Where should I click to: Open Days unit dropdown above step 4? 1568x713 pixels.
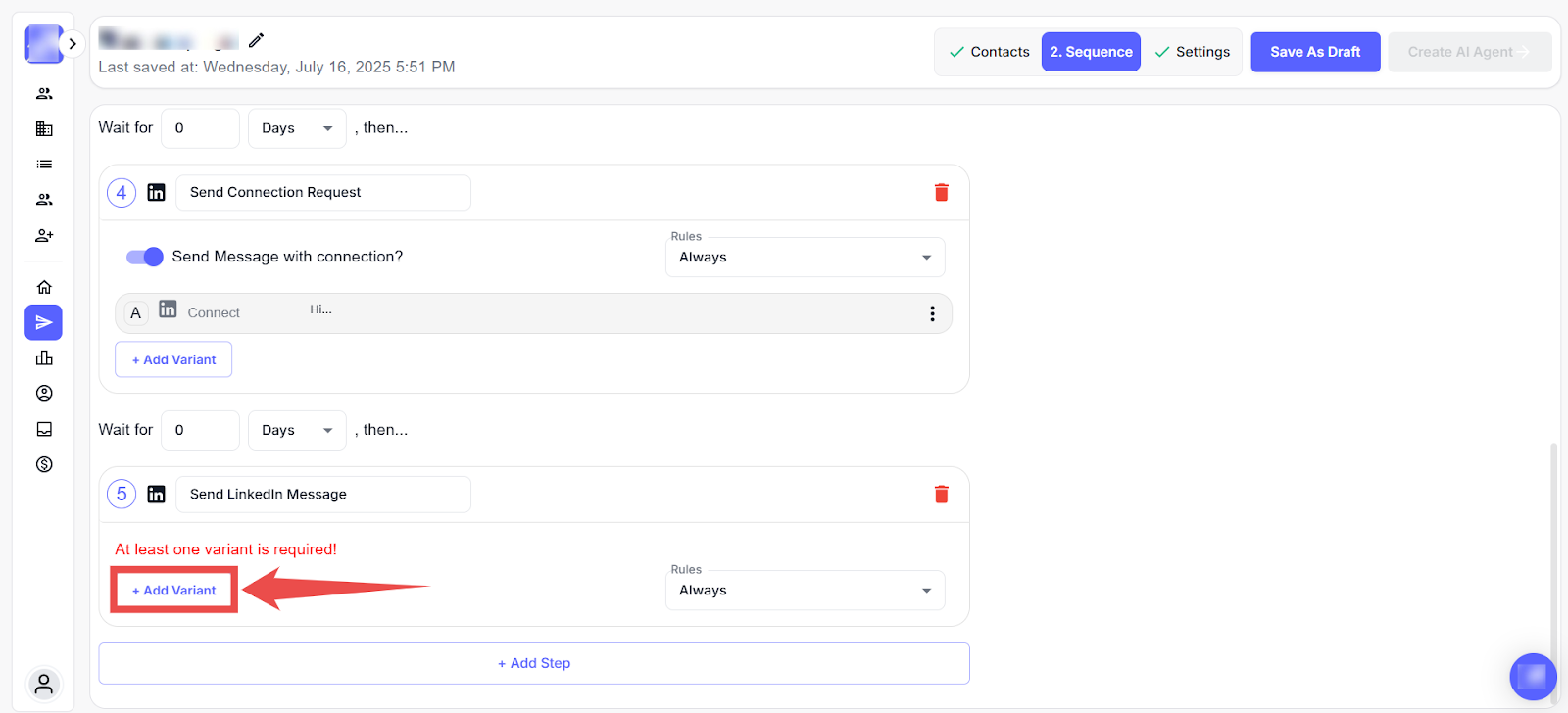297,128
